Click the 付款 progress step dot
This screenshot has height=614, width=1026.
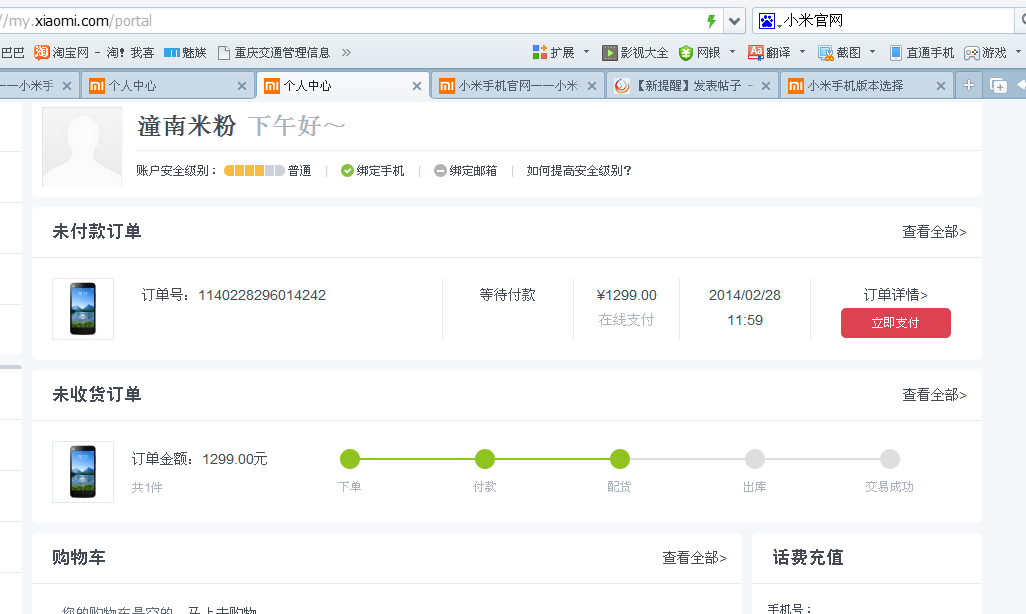tap(485, 459)
